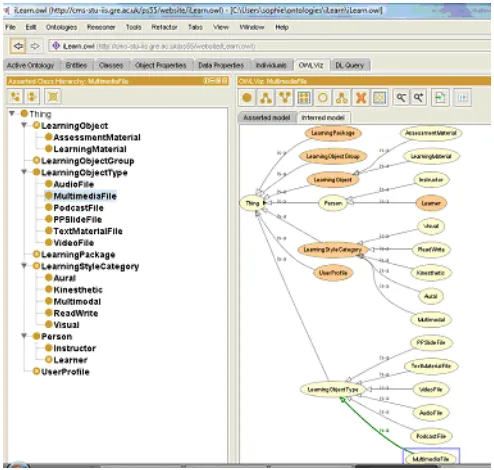This screenshot has width=494, height=470.
Task: Add a sibling class in the hierarchy
Action: (32, 97)
